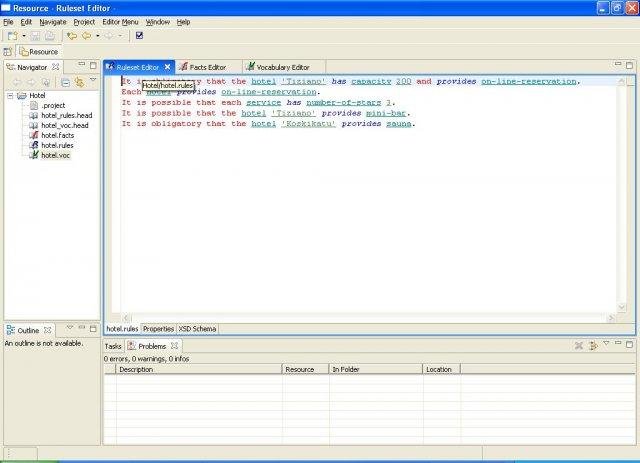Click the number-of-stars term link
This screenshot has width=640, height=463.
pyautogui.click(x=344, y=102)
